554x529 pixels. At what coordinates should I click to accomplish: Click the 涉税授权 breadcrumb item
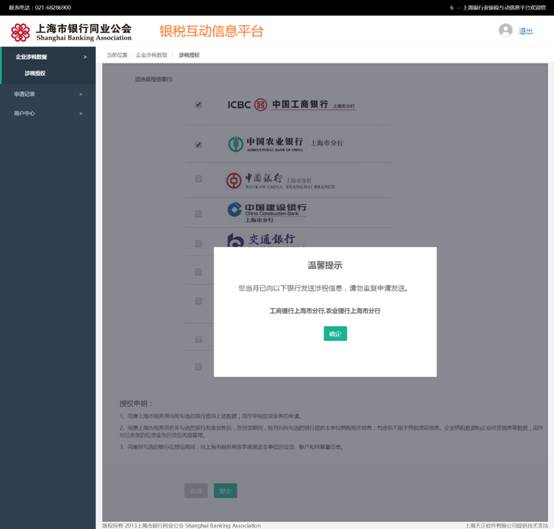(189, 55)
